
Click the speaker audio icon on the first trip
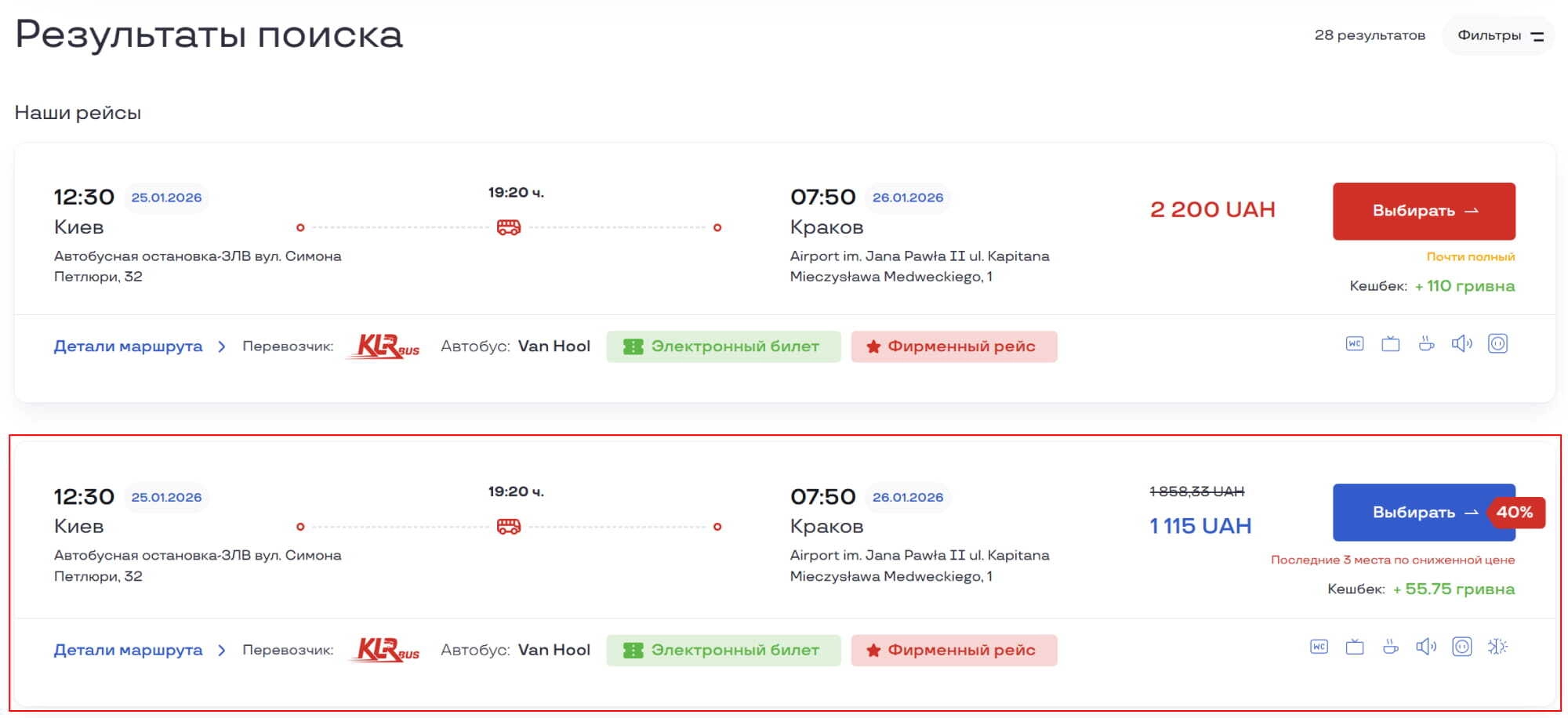1461,343
